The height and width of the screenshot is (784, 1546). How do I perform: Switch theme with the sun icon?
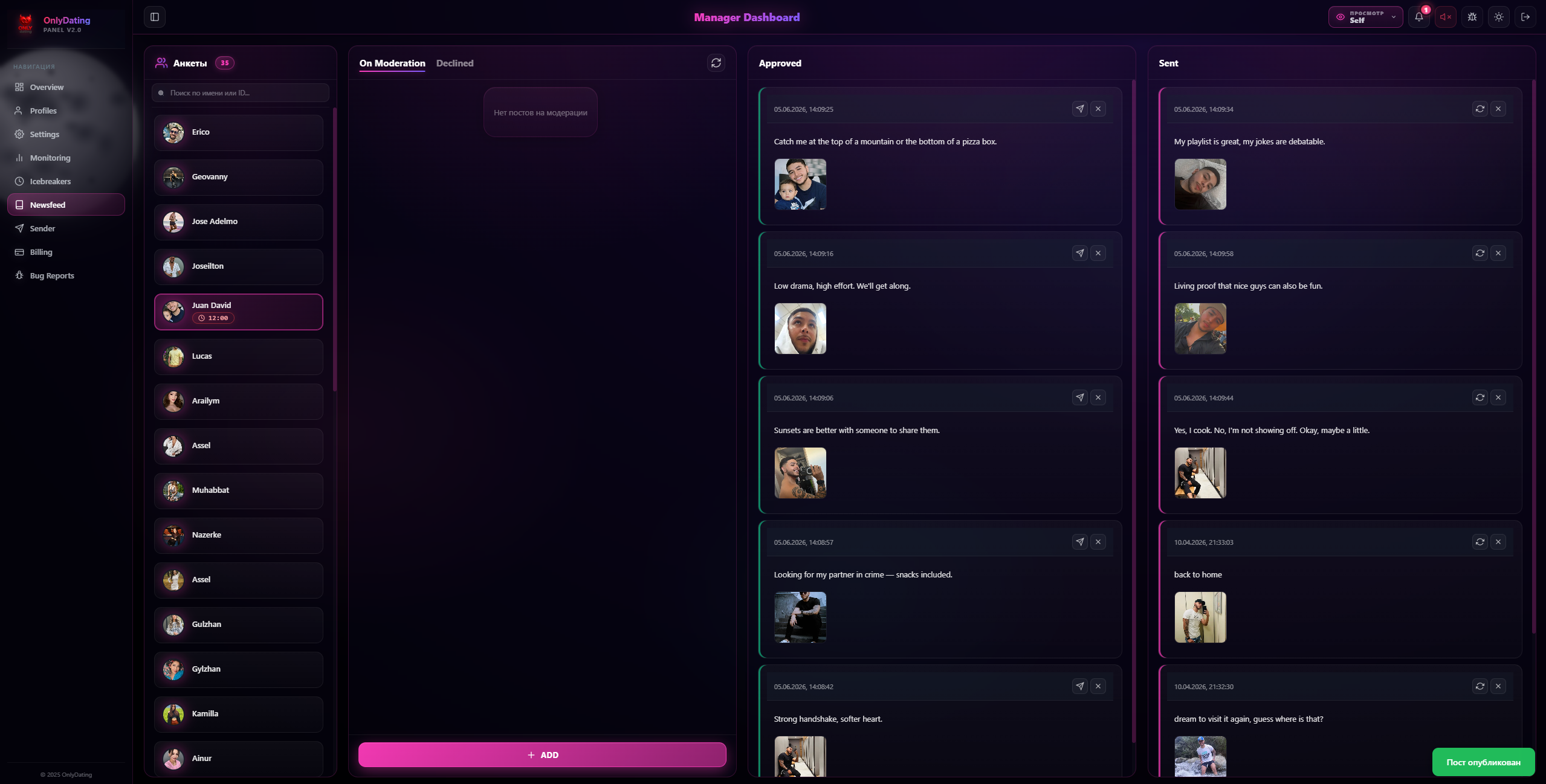1498,17
